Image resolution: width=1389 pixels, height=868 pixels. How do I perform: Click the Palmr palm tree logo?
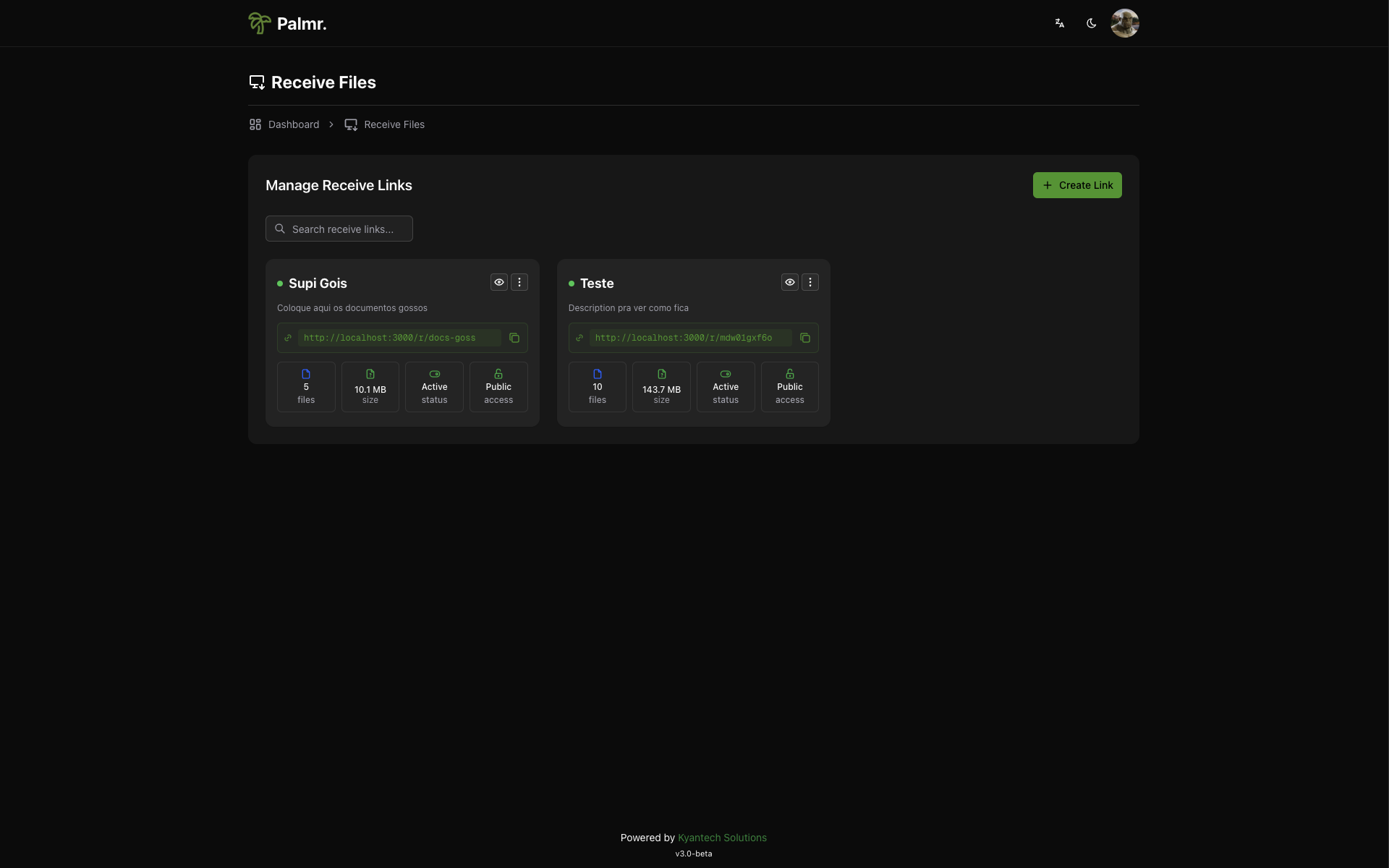tap(260, 23)
